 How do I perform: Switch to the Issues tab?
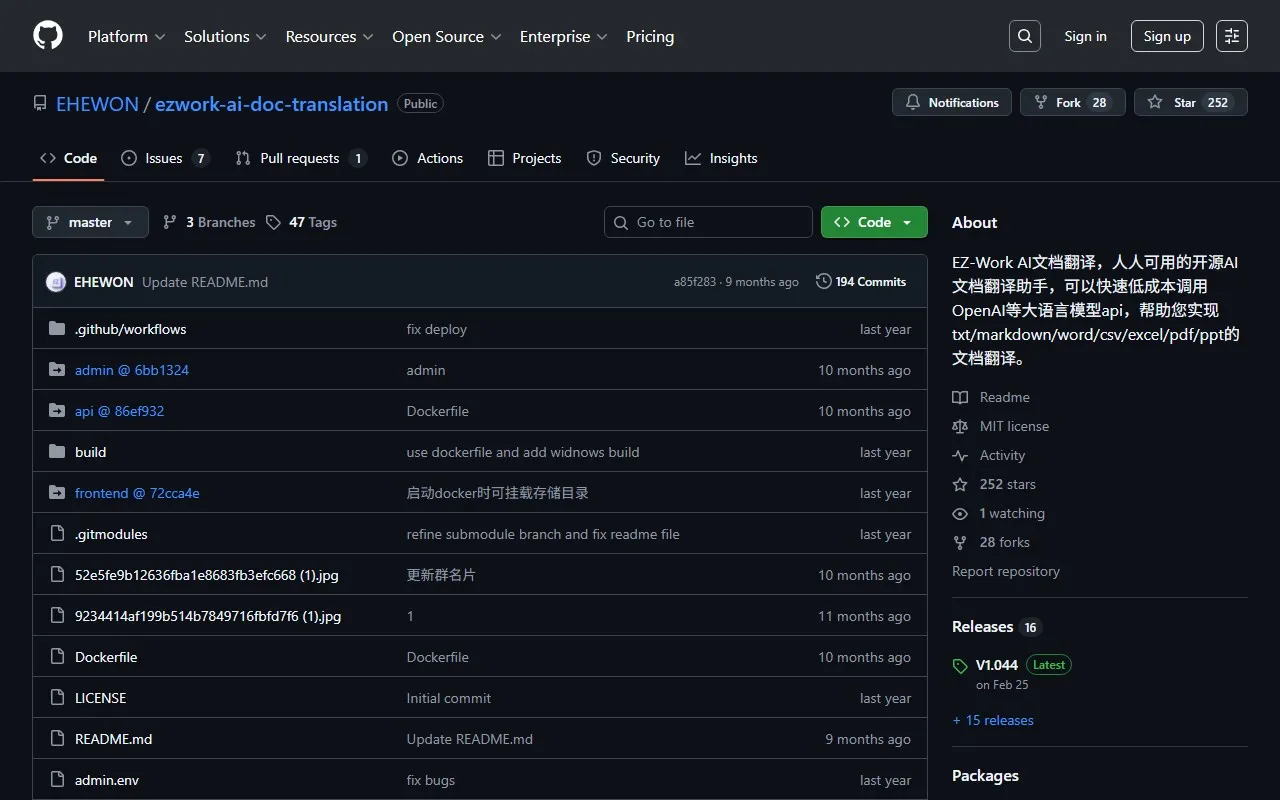[164, 158]
